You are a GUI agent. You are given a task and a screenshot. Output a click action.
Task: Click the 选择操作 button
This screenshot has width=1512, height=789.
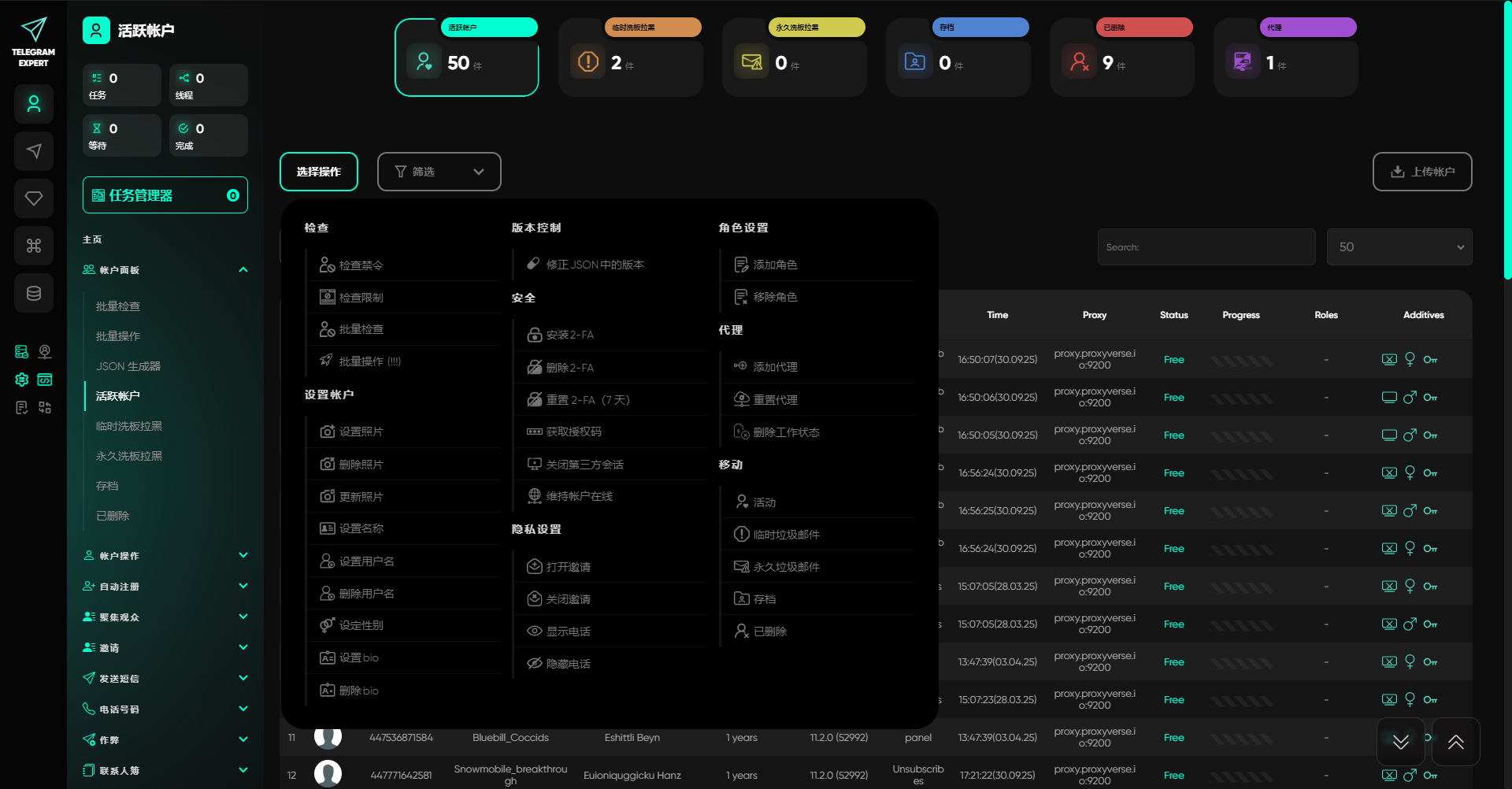[x=319, y=172]
